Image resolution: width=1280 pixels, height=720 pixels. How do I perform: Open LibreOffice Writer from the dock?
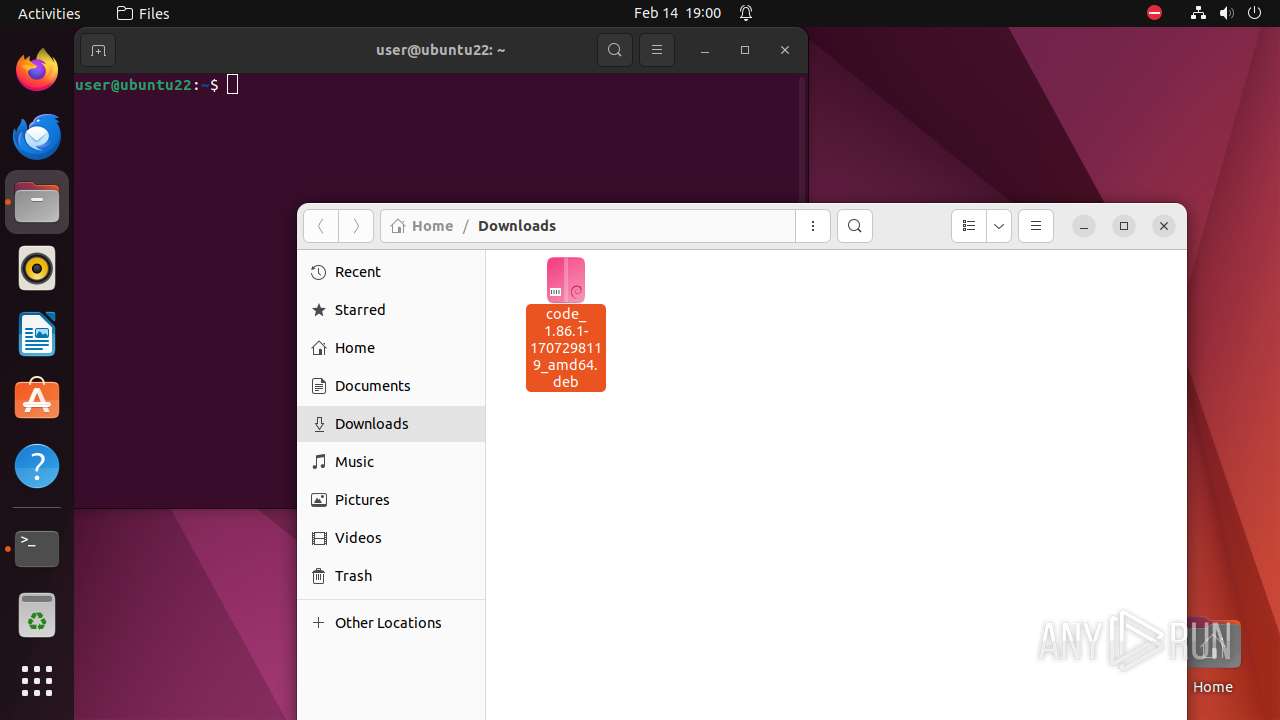tap(37, 335)
